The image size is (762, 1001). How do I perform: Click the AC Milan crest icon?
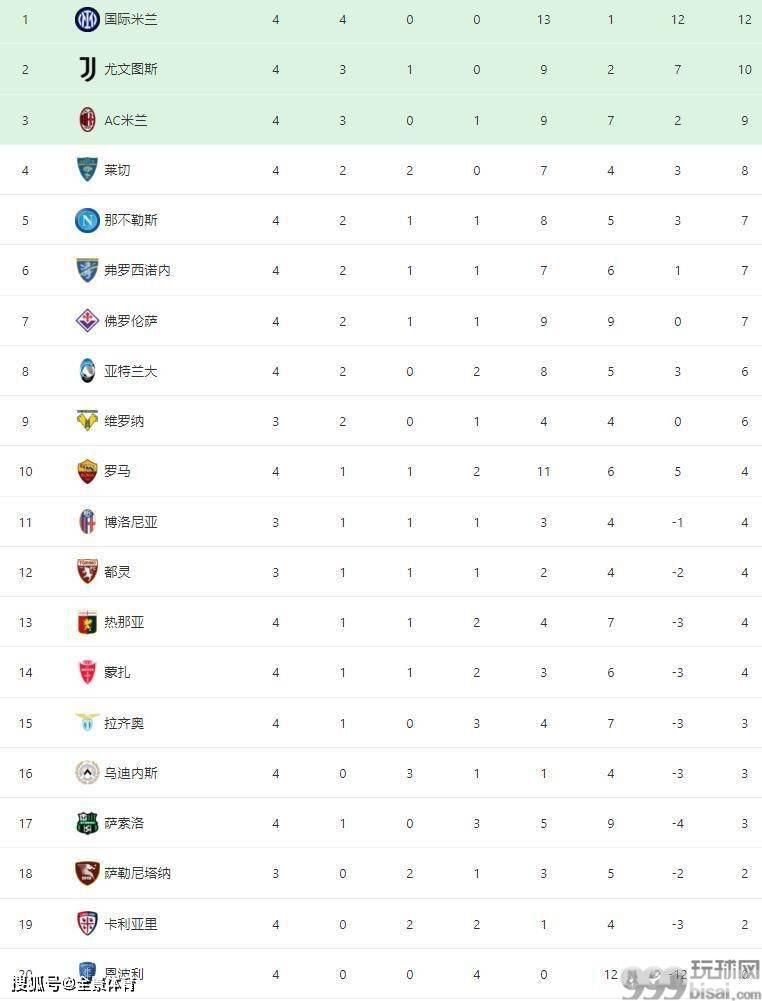[x=87, y=120]
